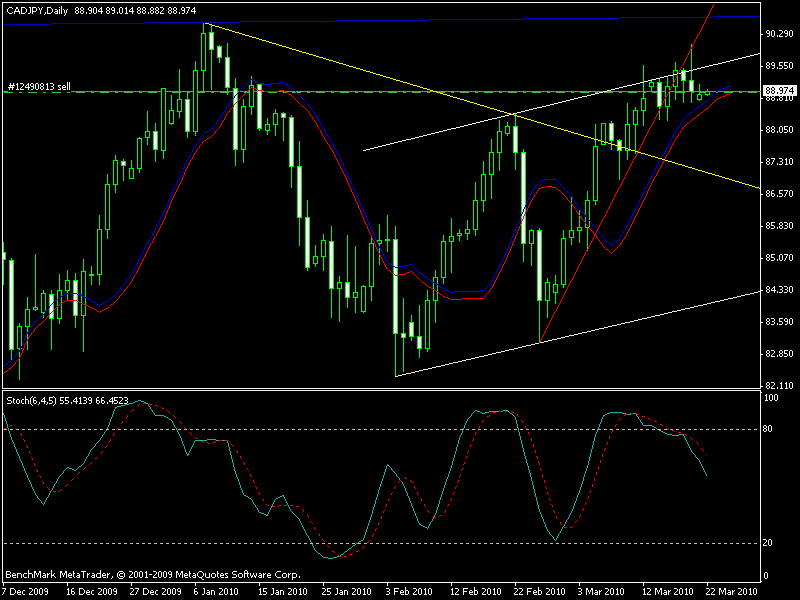
Task: Click the 90.290 price axis label
Action: (x=779, y=34)
